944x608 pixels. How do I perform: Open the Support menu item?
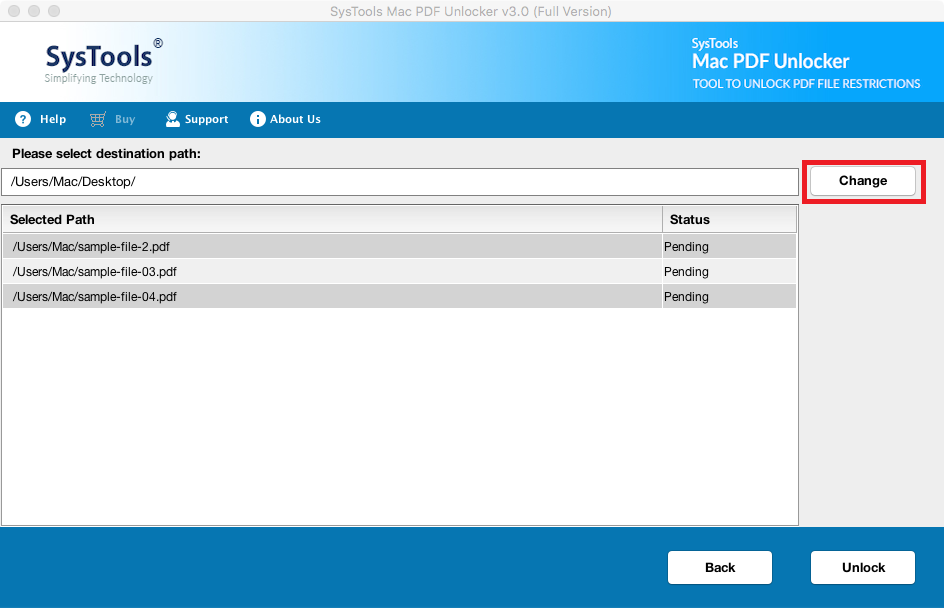click(x=196, y=119)
